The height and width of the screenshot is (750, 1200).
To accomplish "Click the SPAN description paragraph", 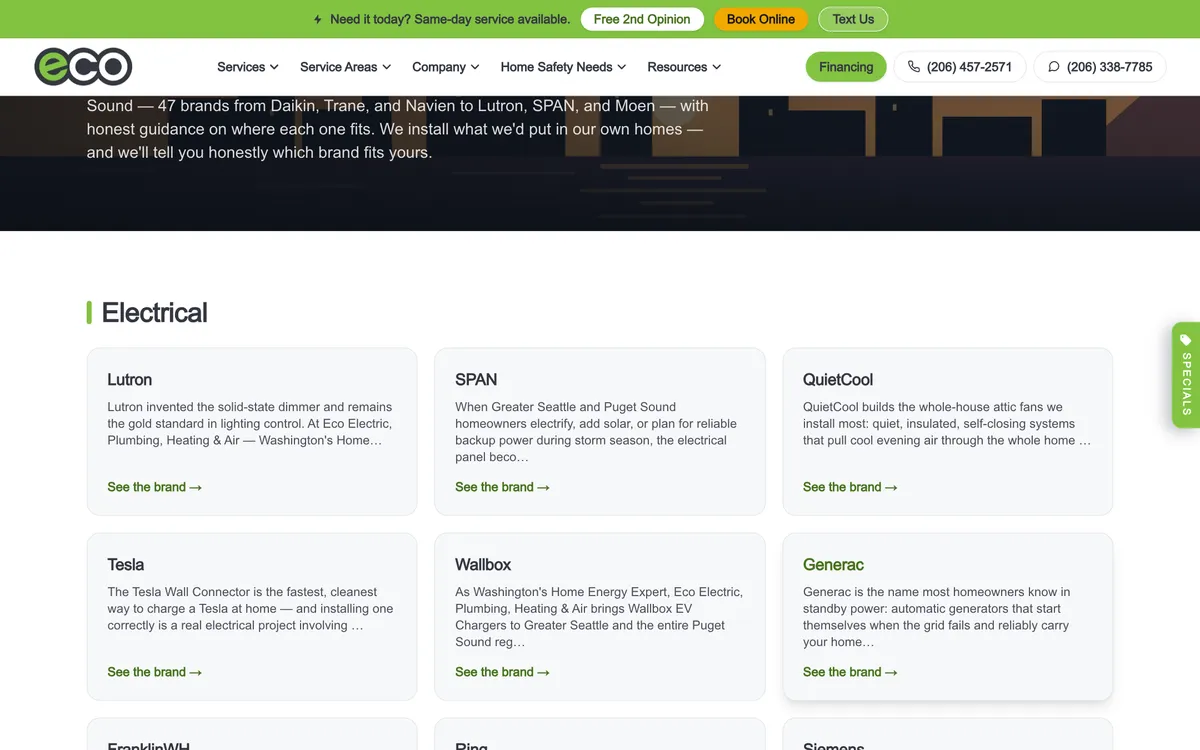I will [x=596, y=432].
